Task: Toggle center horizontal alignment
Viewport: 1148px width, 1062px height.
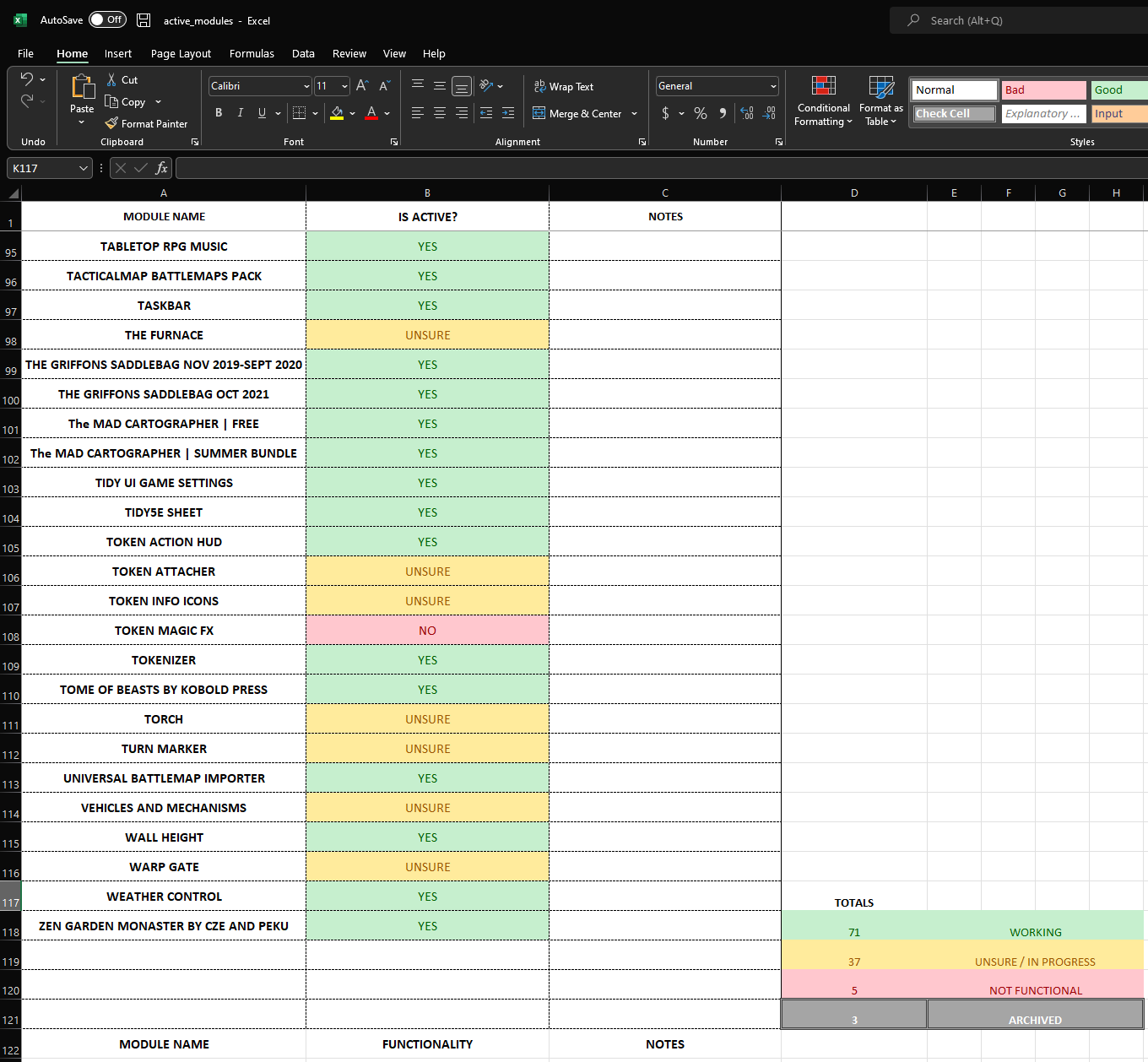Action: click(439, 113)
